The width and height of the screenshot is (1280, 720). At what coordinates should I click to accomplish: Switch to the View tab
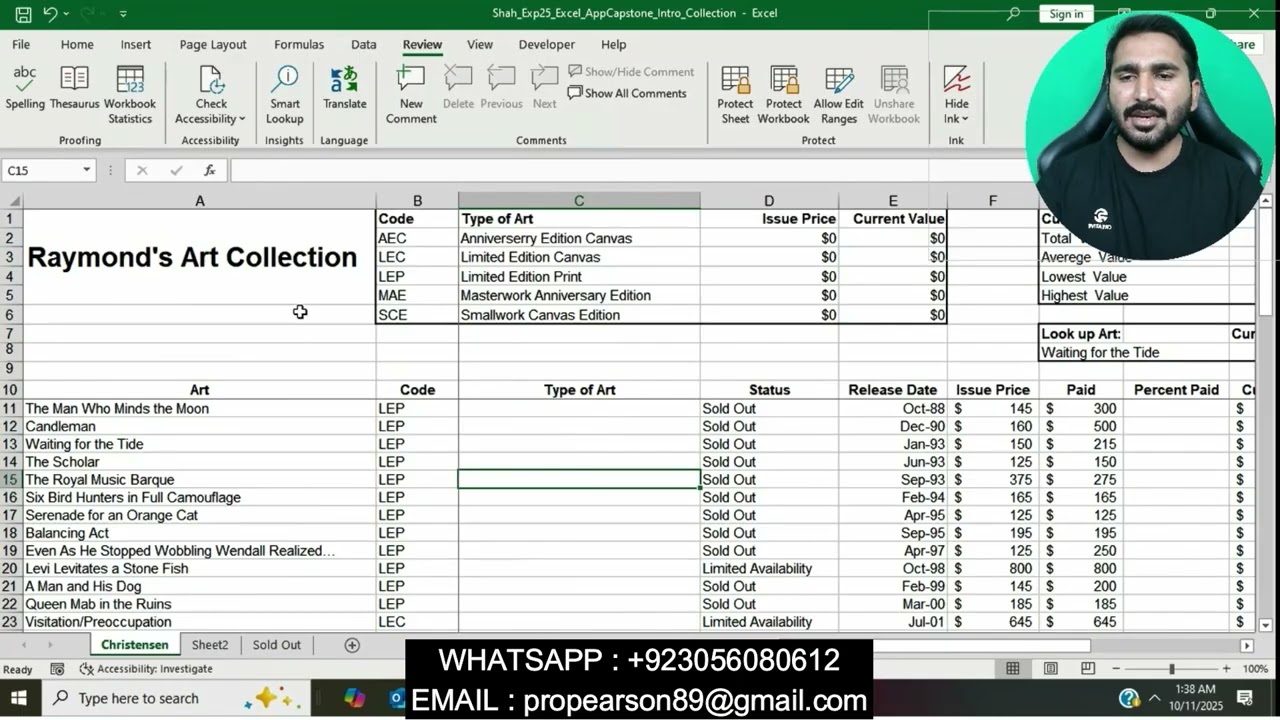pos(480,45)
